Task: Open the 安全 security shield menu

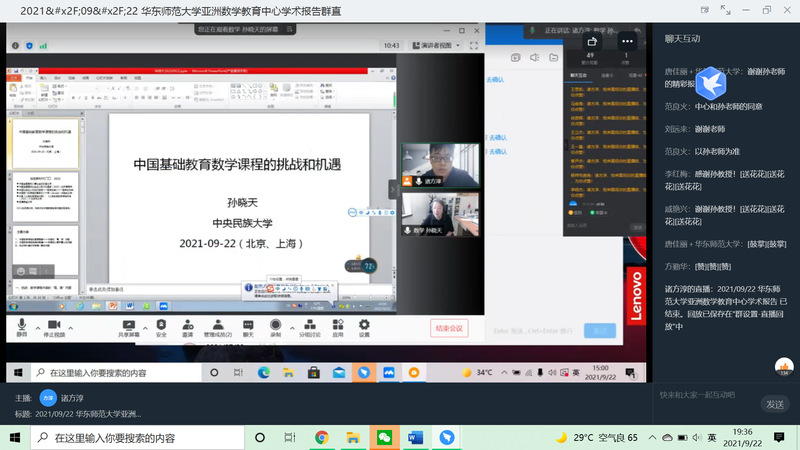Action: pos(161,328)
